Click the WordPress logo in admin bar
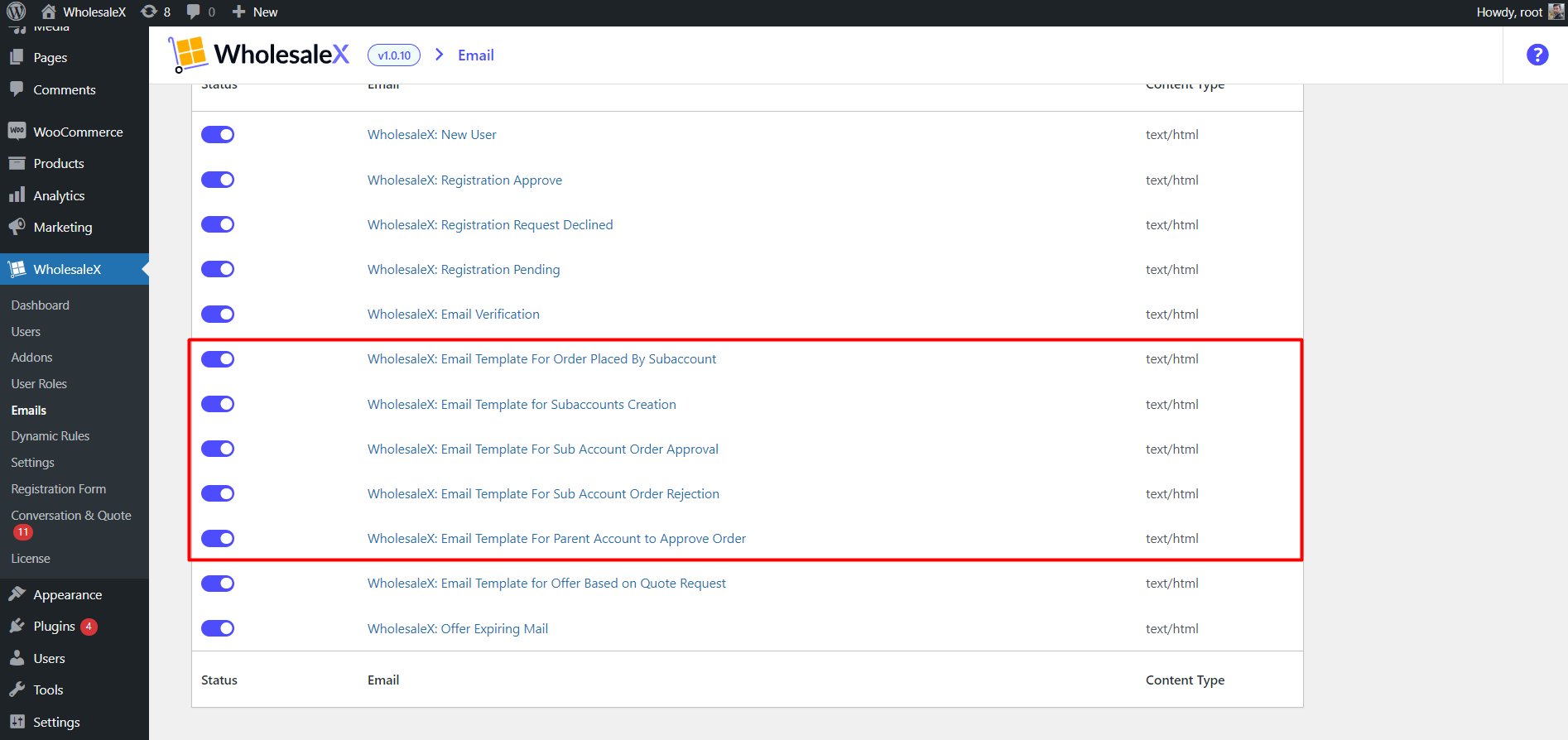The height and width of the screenshot is (740, 1568). tap(16, 12)
